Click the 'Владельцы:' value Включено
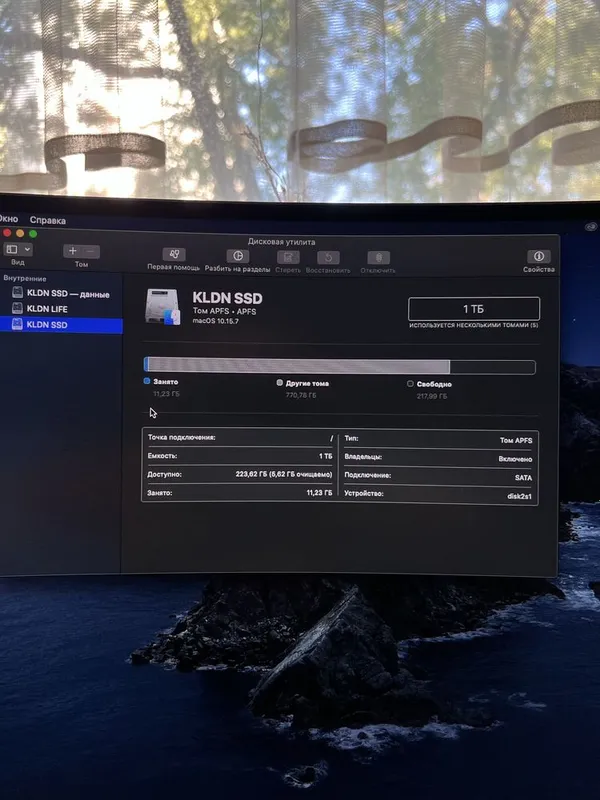Screen dimensions: 600x800 (515, 459)
